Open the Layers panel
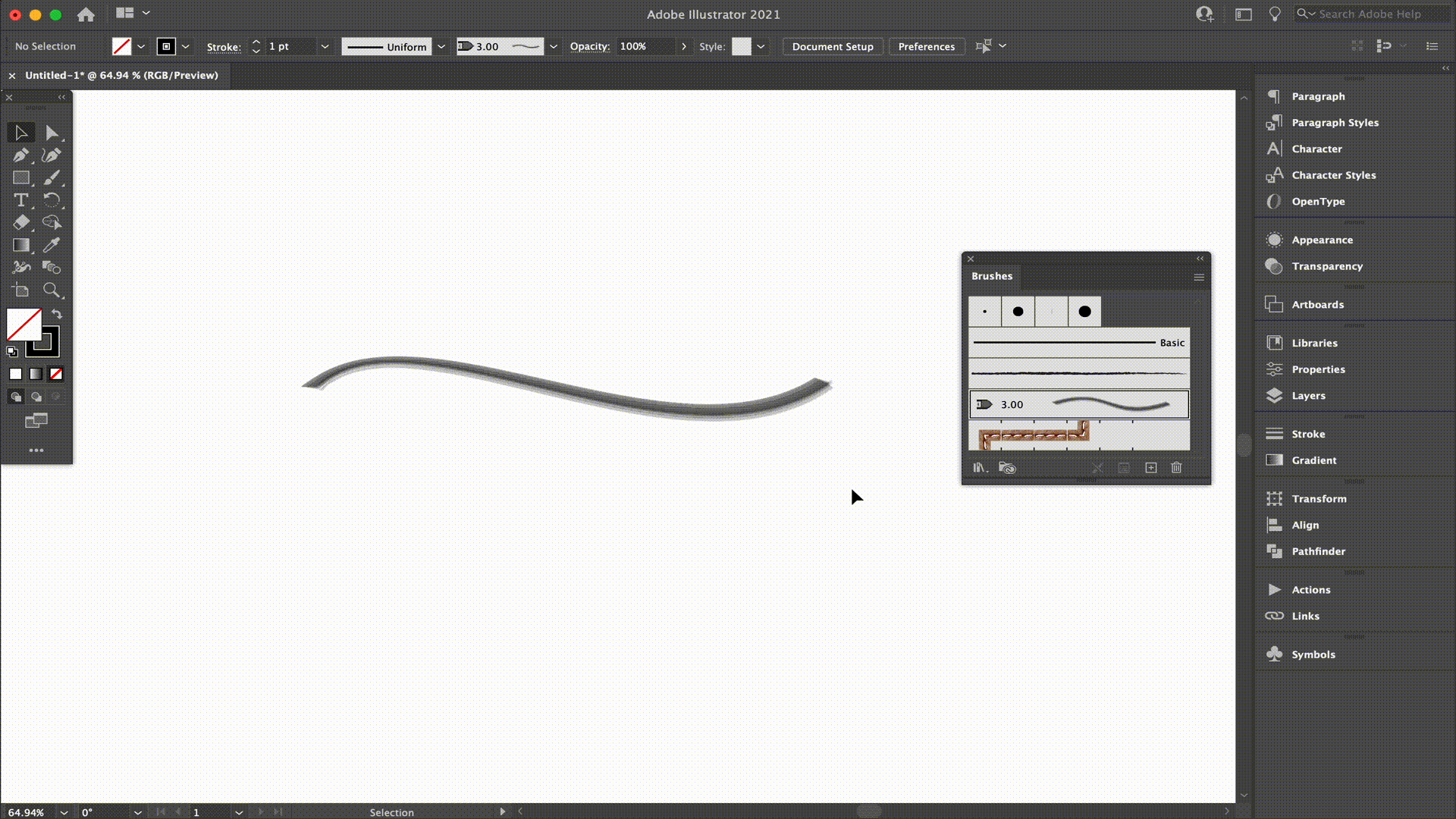Image resolution: width=1456 pixels, height=819 pixels. [x=1308, y=396]
